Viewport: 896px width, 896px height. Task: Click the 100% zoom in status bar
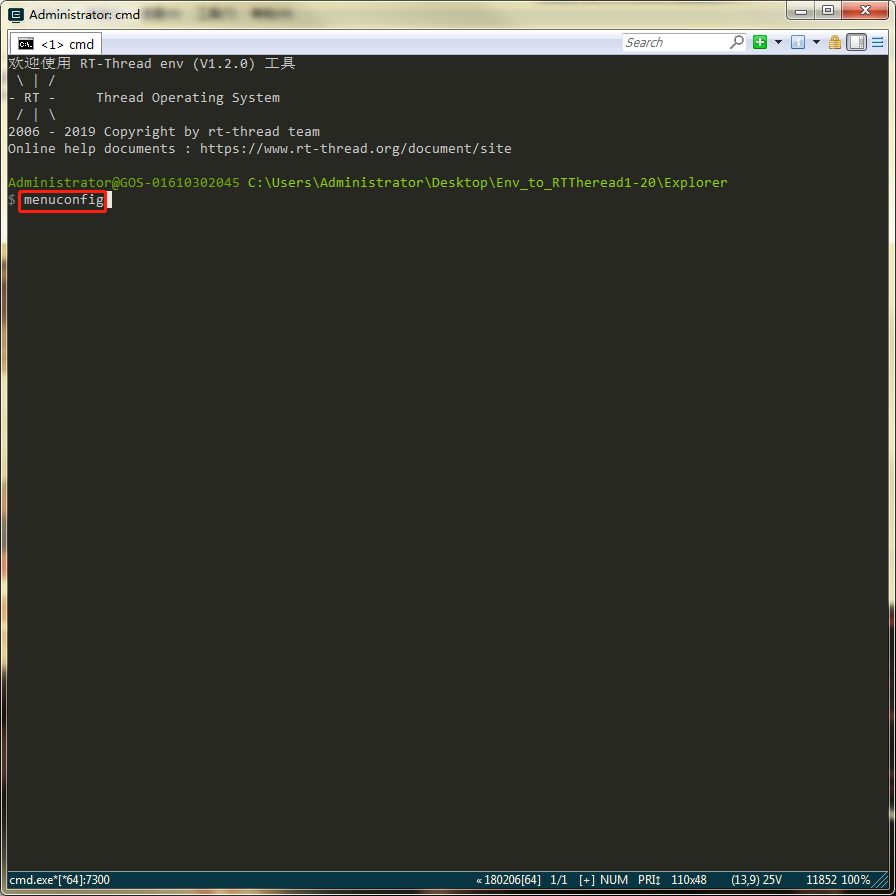855,879
